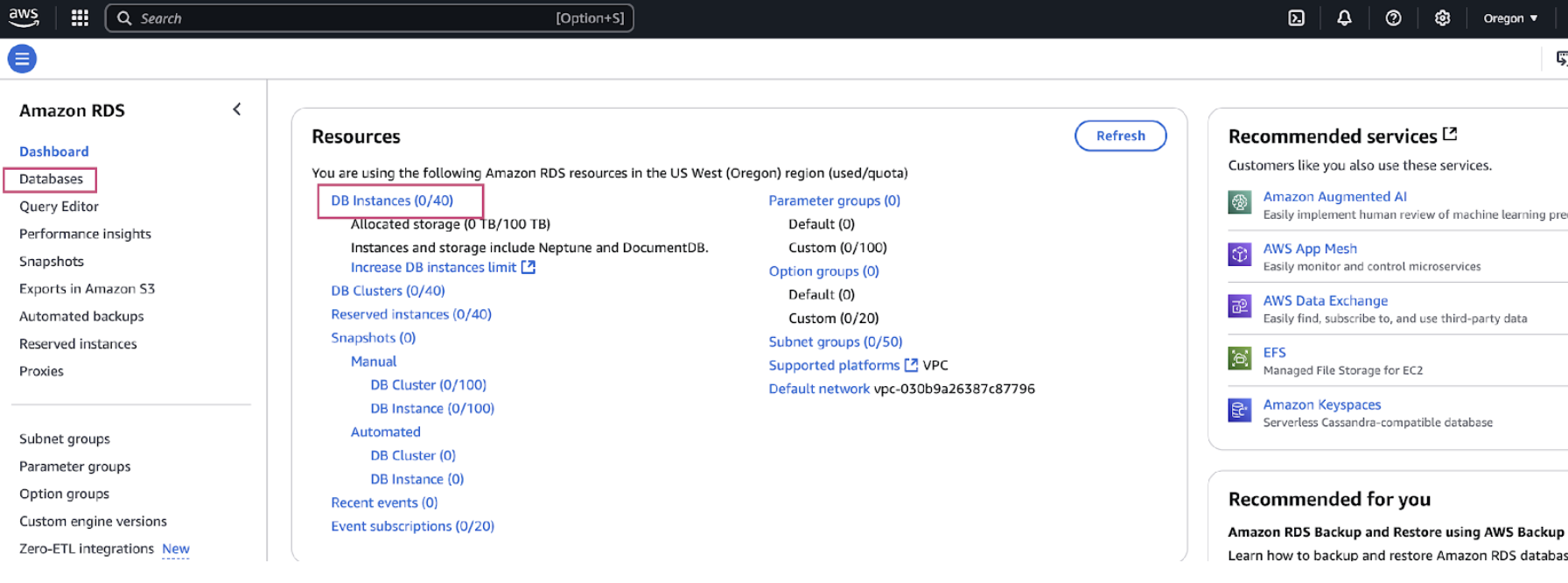
Task: Open the Amazon Keyspaces link
Action: [1322, 404]
